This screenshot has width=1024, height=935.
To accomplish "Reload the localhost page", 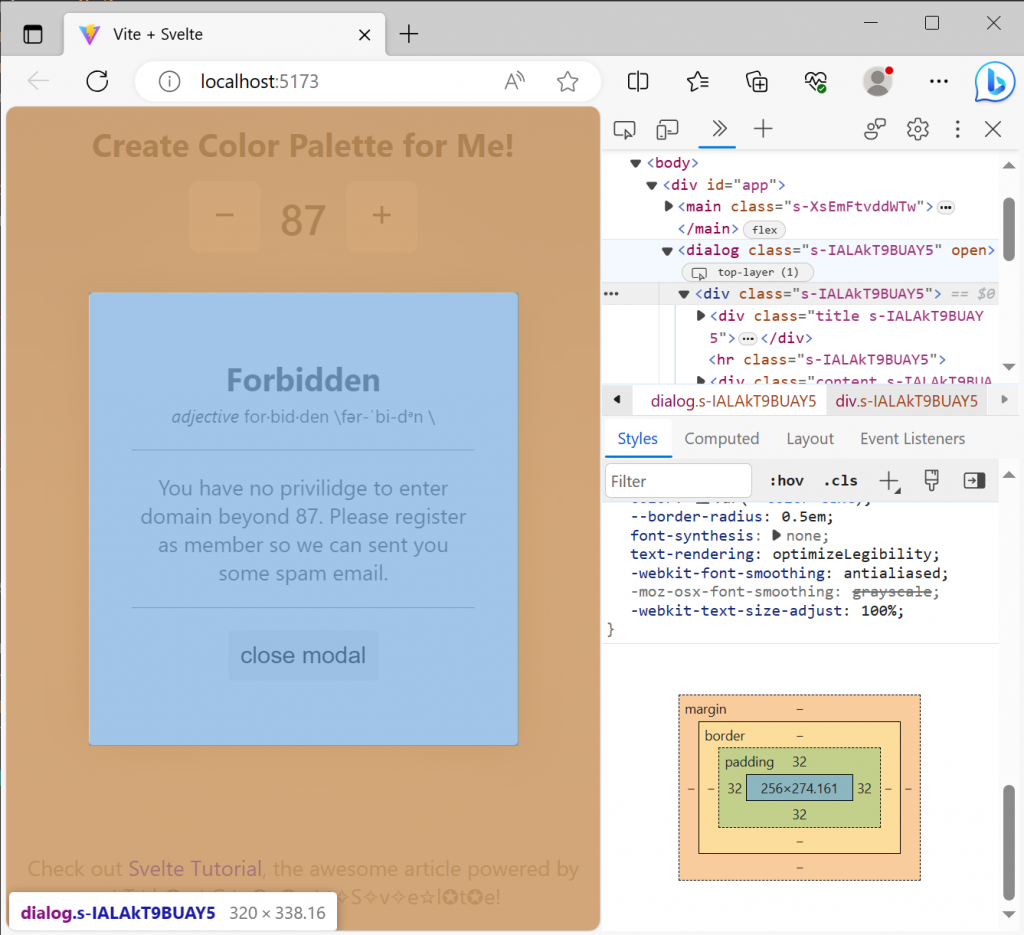I will [x=97, y=81].
